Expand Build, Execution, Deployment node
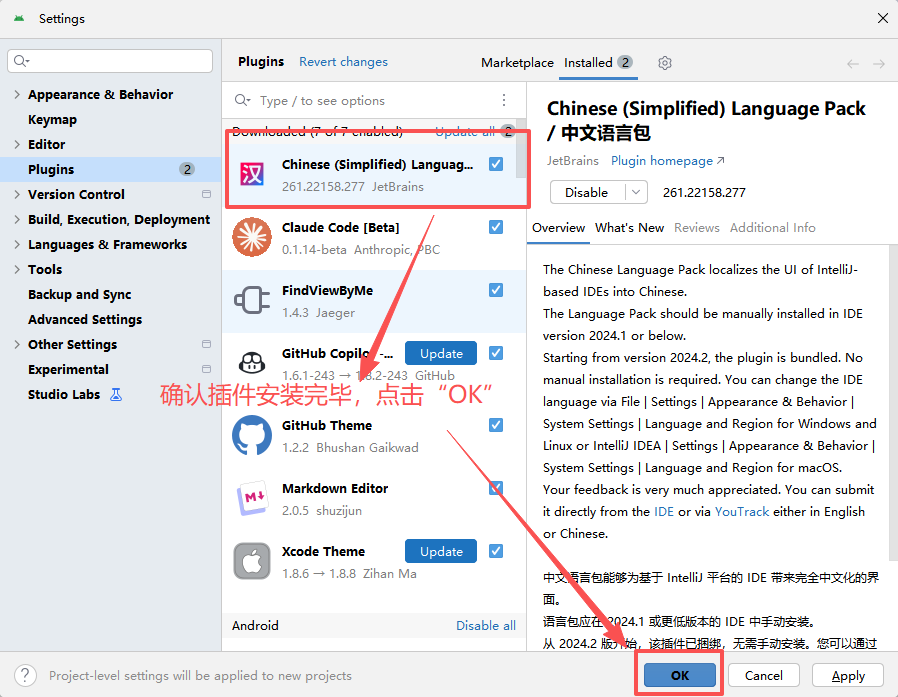Image resolution: width=898 pixels, height=697 pixels. click(17, 219)
